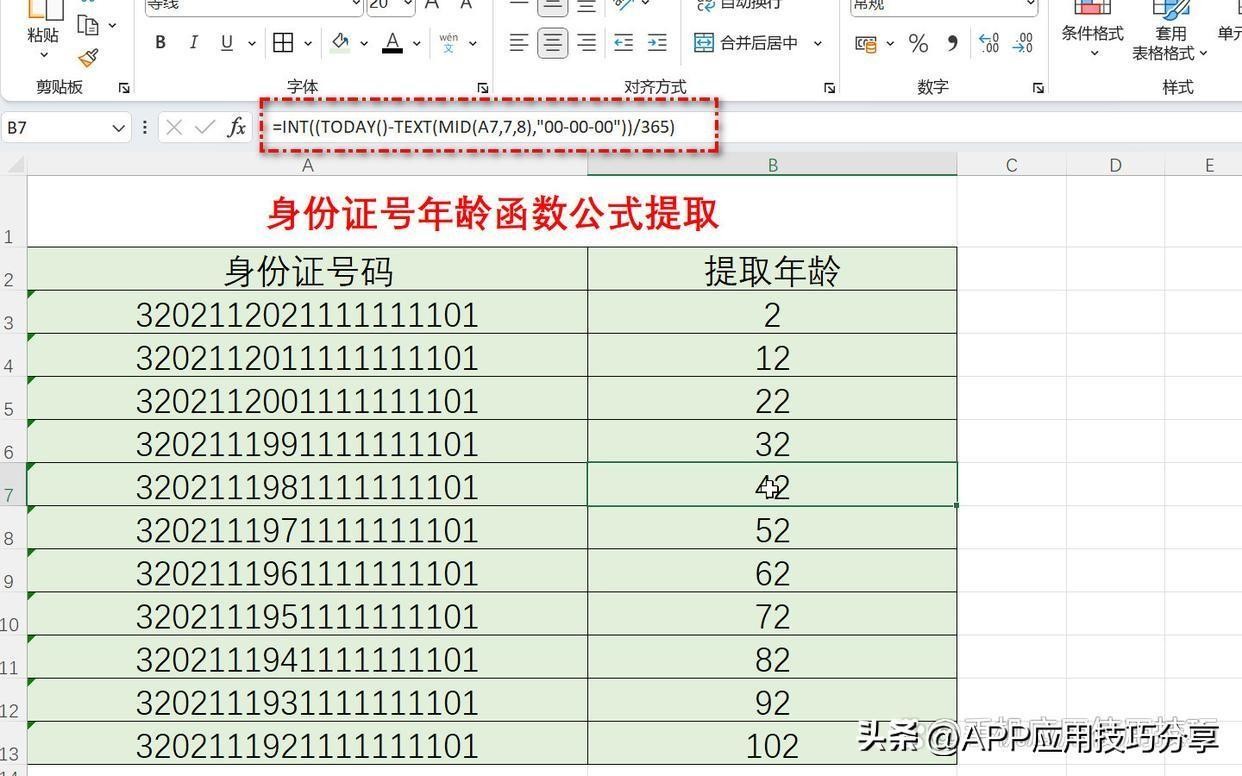Toggle italic formatting
The image size is (1242, 776).
(x=193, y=43)
